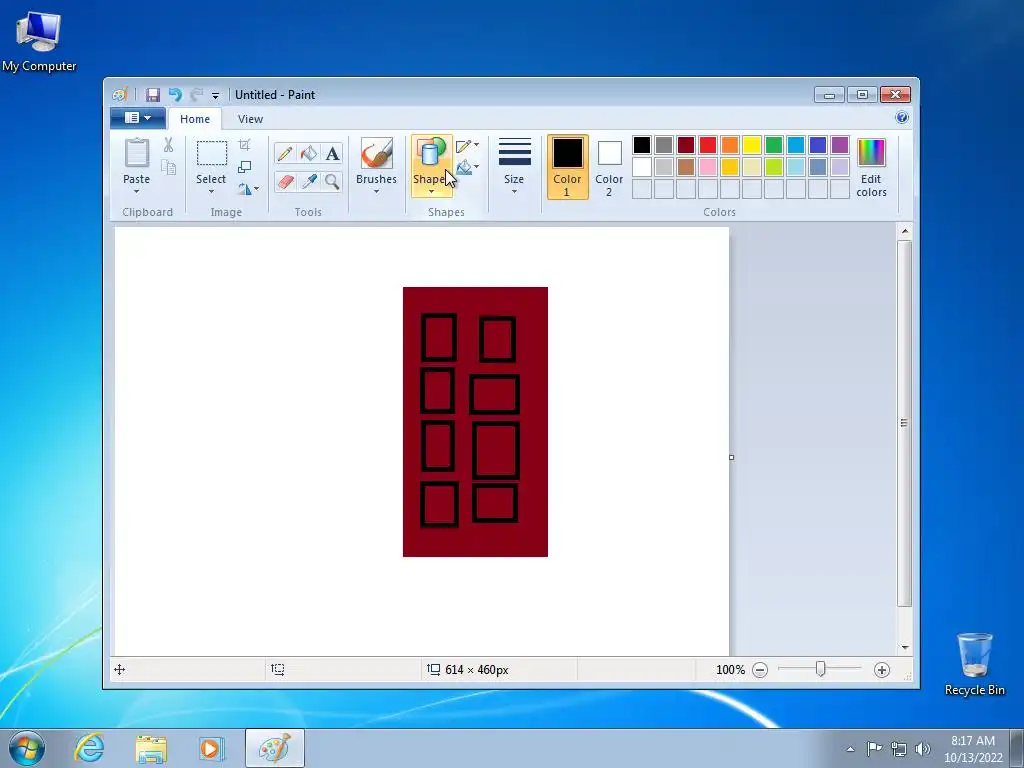This screenshot has height=768, width=1024.
Task: Expand the Brushes dropdown arrow
Action: [376, 191]
